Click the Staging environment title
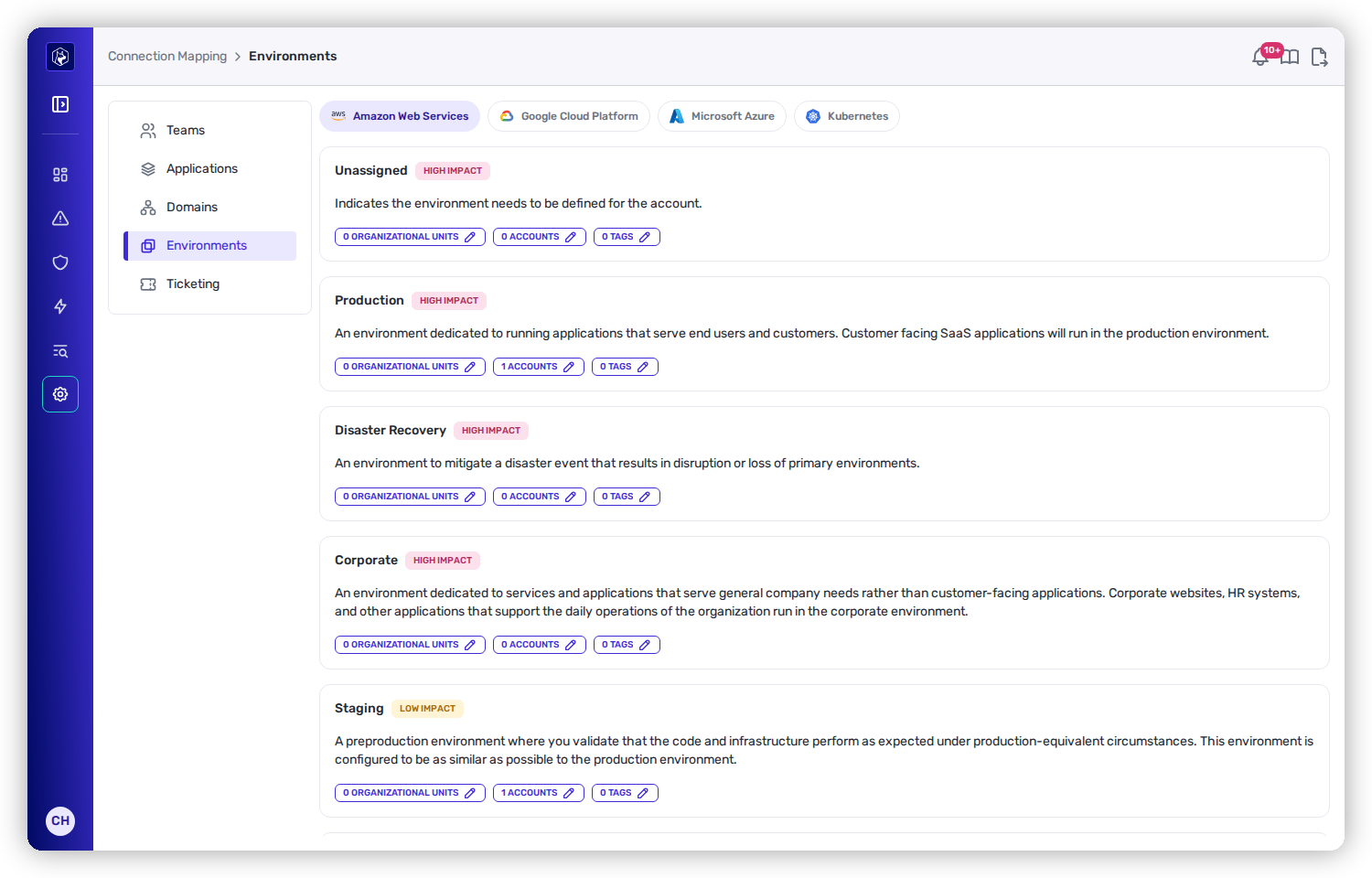 (x=359, y=709)
